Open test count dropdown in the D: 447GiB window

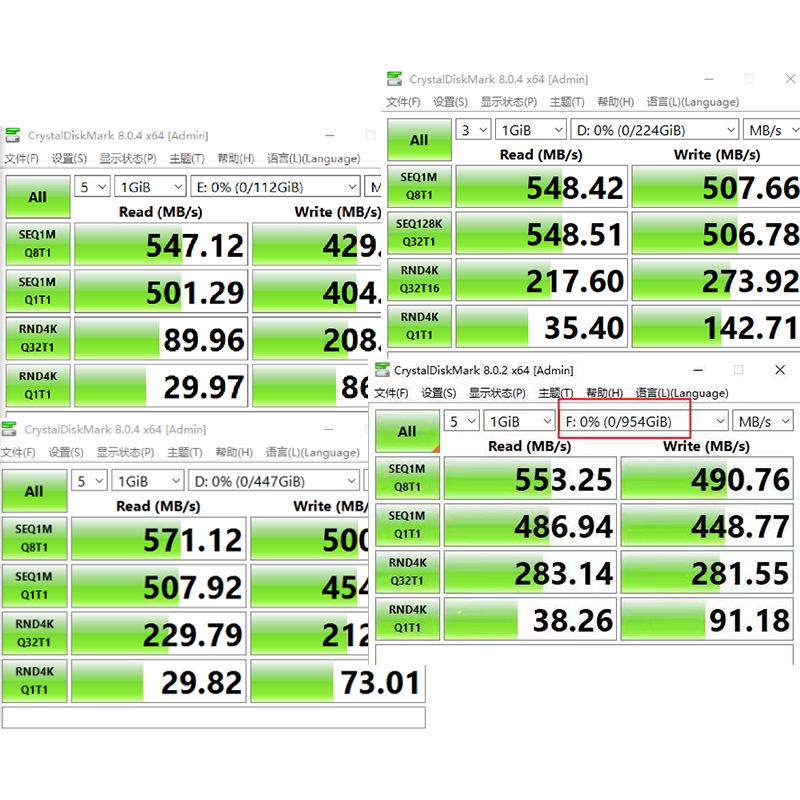(89, 481)
